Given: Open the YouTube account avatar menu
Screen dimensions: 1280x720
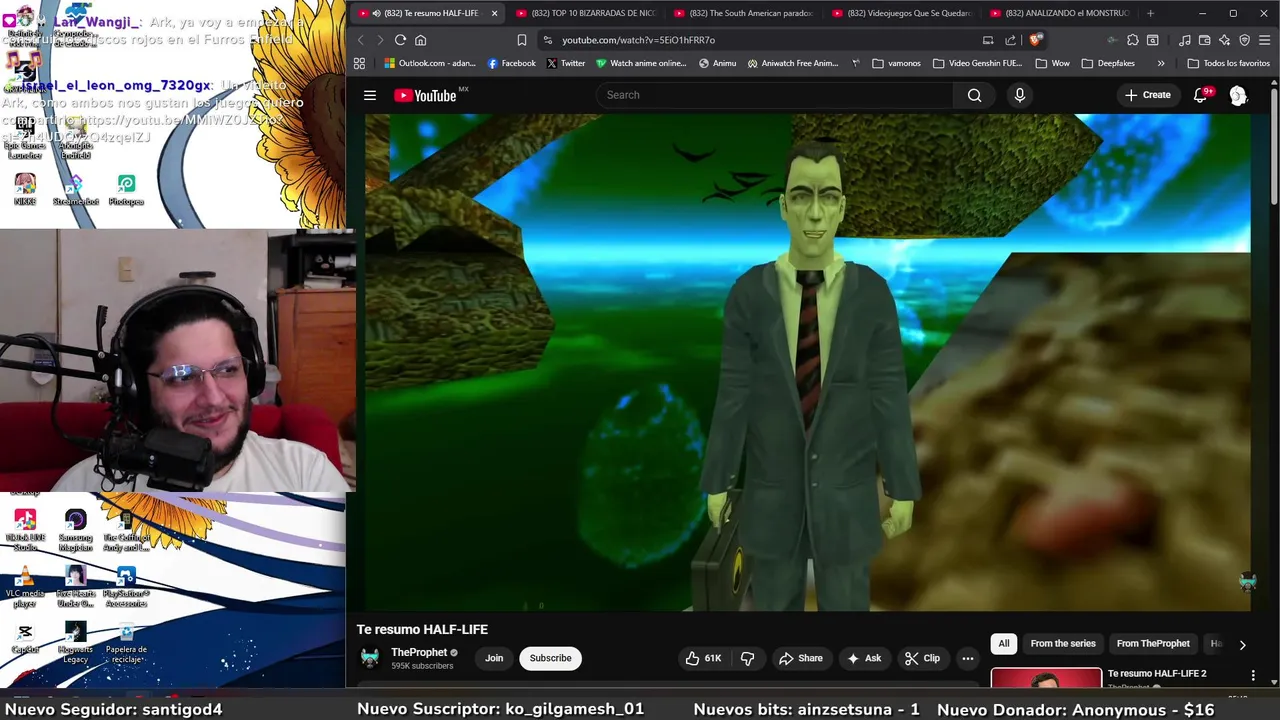Looking at the screenshot, I should pyautogui.click(x=1238, y=95).
